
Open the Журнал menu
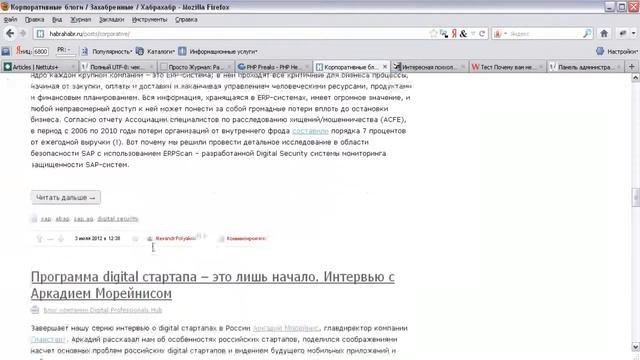(80, 20)
